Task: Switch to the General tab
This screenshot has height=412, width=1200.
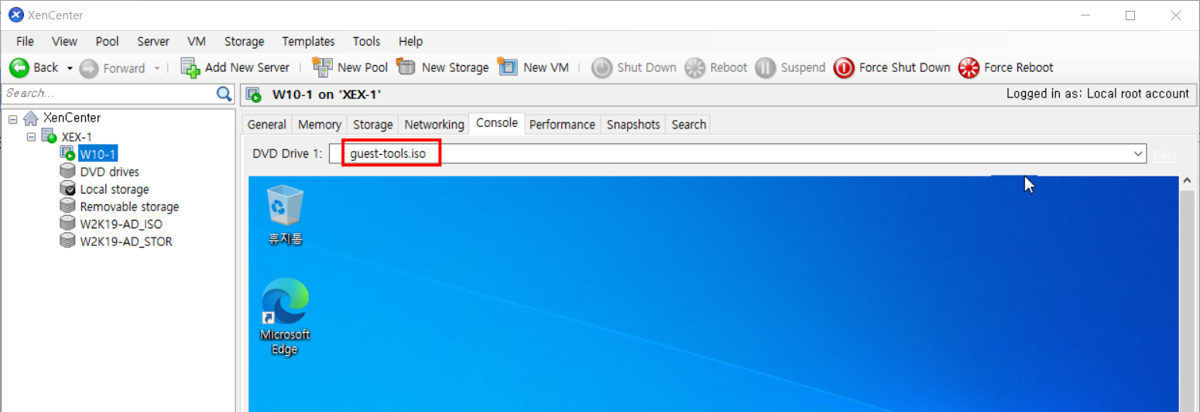Action: (267, 125)
